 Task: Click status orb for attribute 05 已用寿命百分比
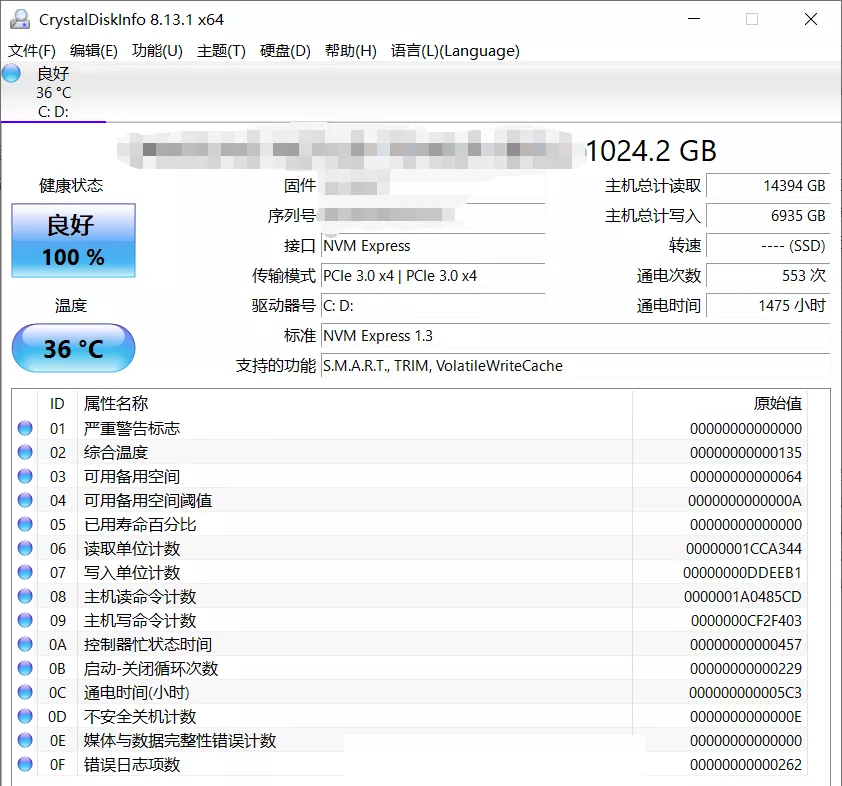pos(25,525)
